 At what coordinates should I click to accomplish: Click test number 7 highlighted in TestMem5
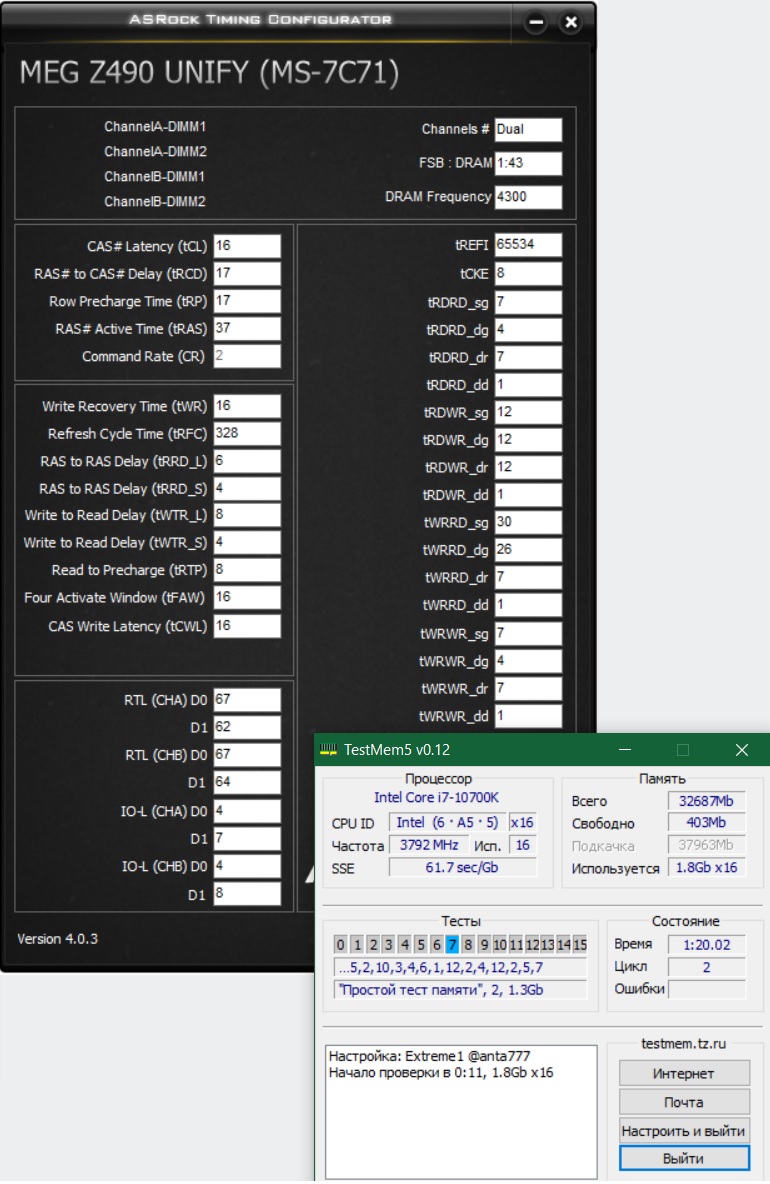(x=451, y=945)
